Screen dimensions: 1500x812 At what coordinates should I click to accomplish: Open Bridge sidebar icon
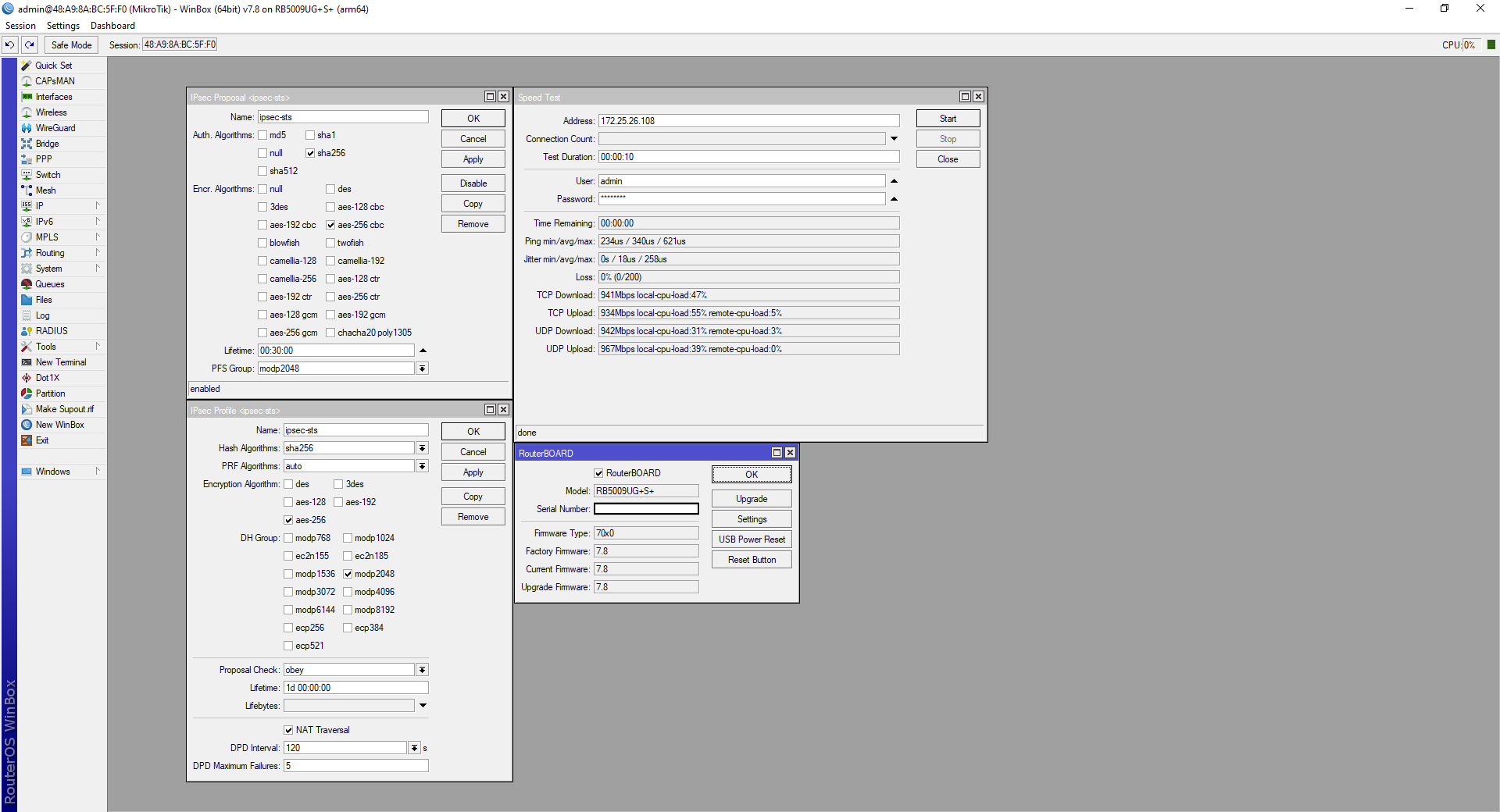pos(27,144)
